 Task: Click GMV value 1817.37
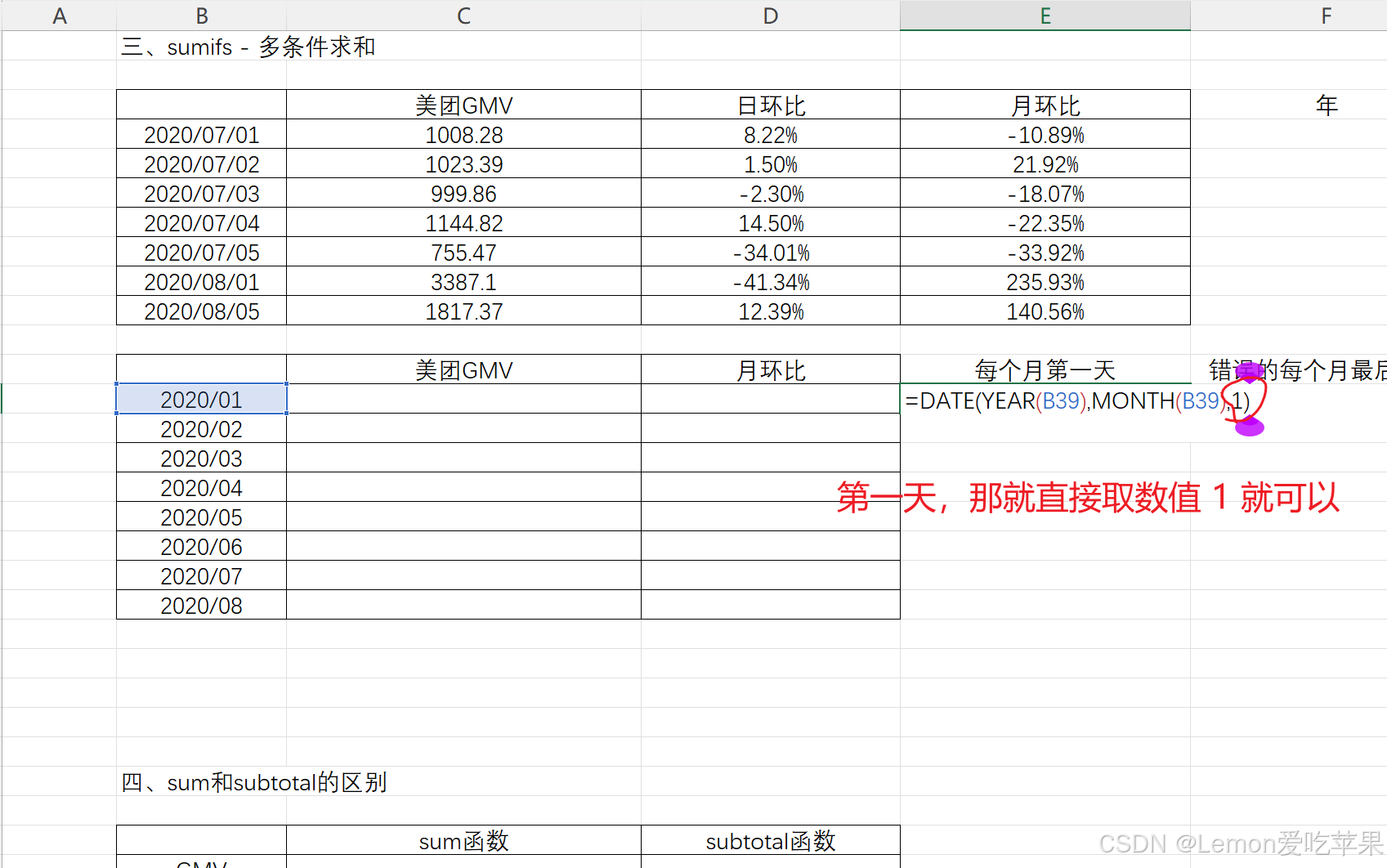463,311
